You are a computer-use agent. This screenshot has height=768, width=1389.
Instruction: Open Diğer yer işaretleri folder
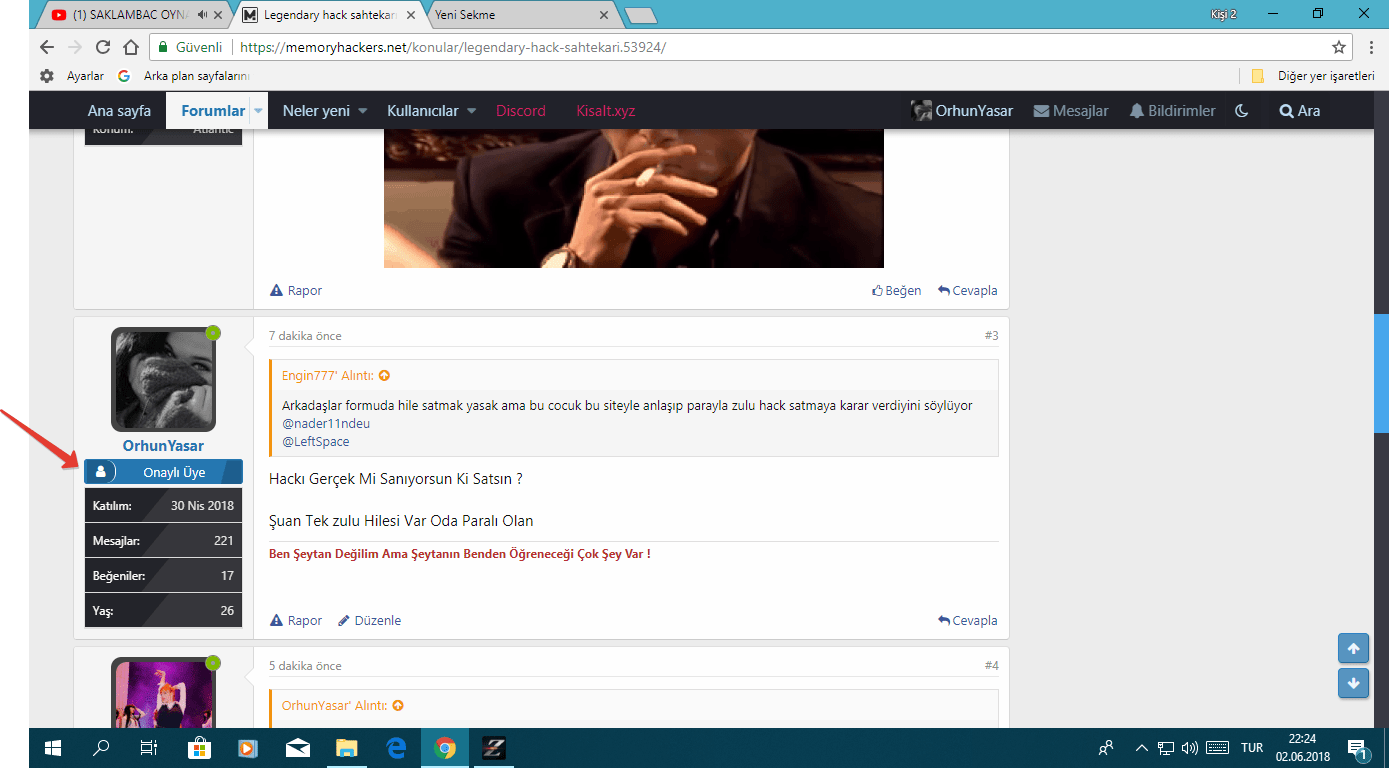tap(1313, 76)
